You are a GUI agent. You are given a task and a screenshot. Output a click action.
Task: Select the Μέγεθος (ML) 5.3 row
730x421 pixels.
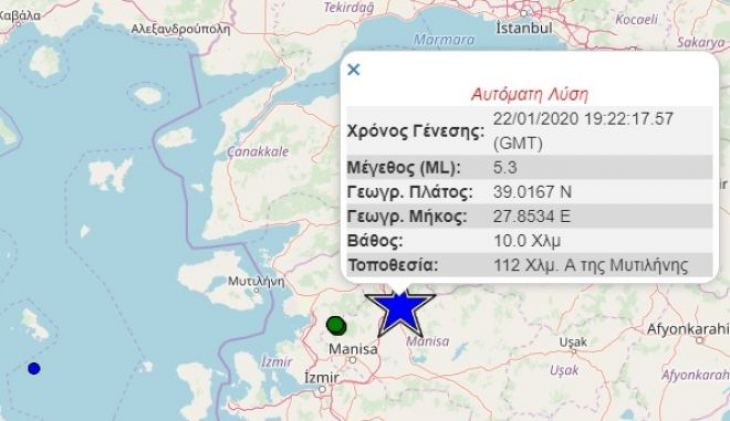tap(529, 167)
